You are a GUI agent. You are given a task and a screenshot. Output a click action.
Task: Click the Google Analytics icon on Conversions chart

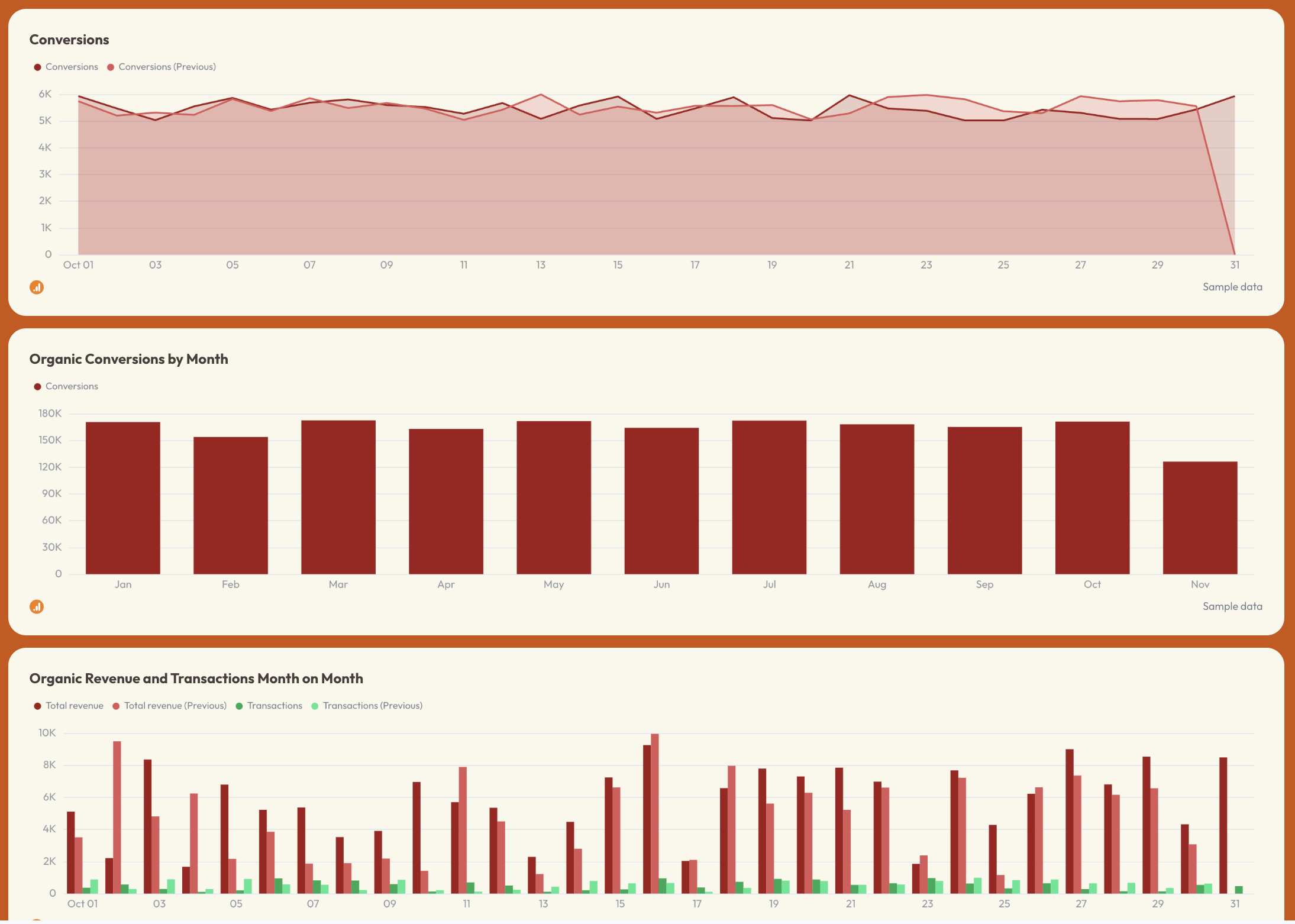pyautogui.click(x=37, y=287)
